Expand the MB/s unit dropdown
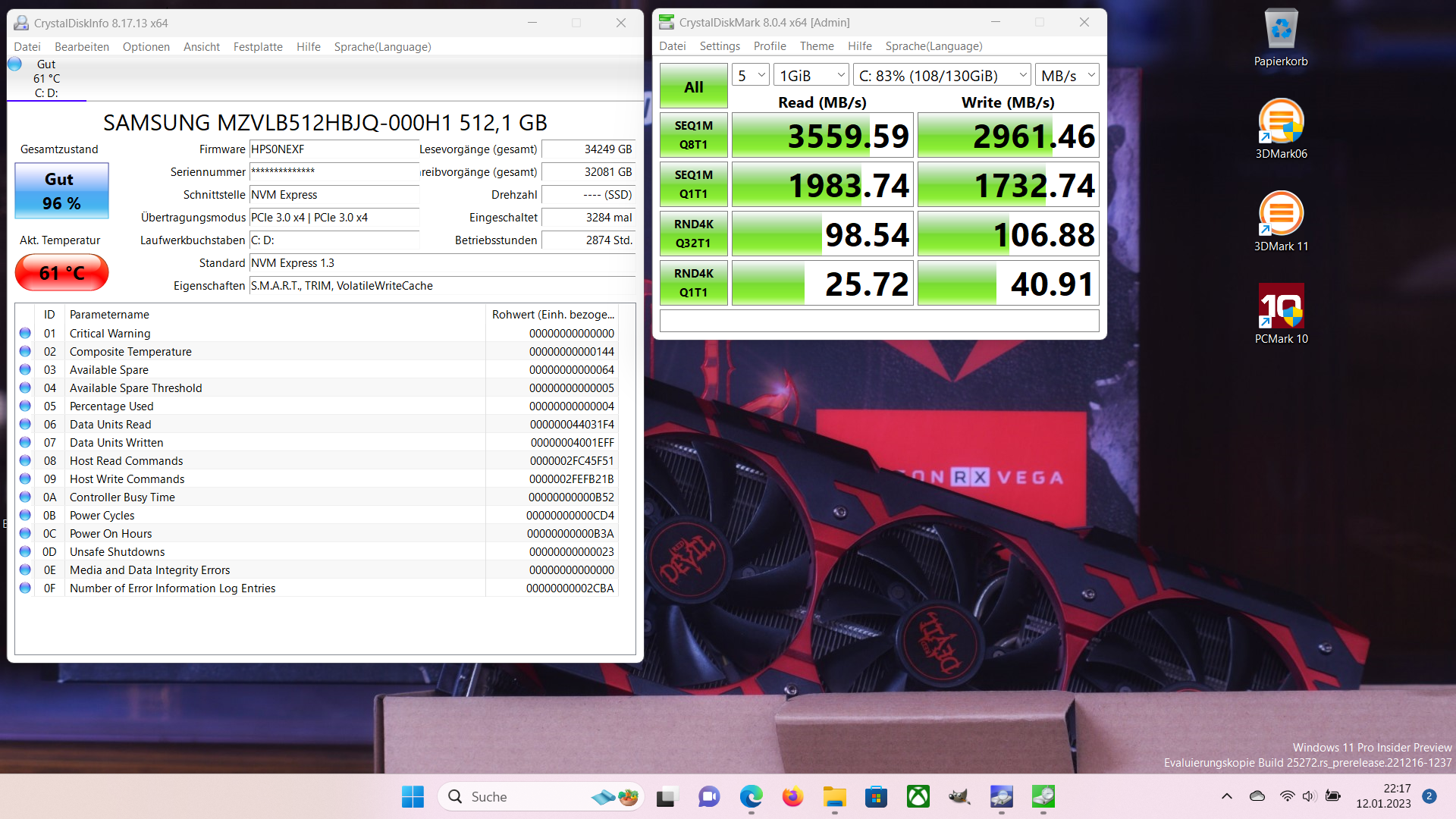This screenshot has height=819, width=1456. point(1067,75)
